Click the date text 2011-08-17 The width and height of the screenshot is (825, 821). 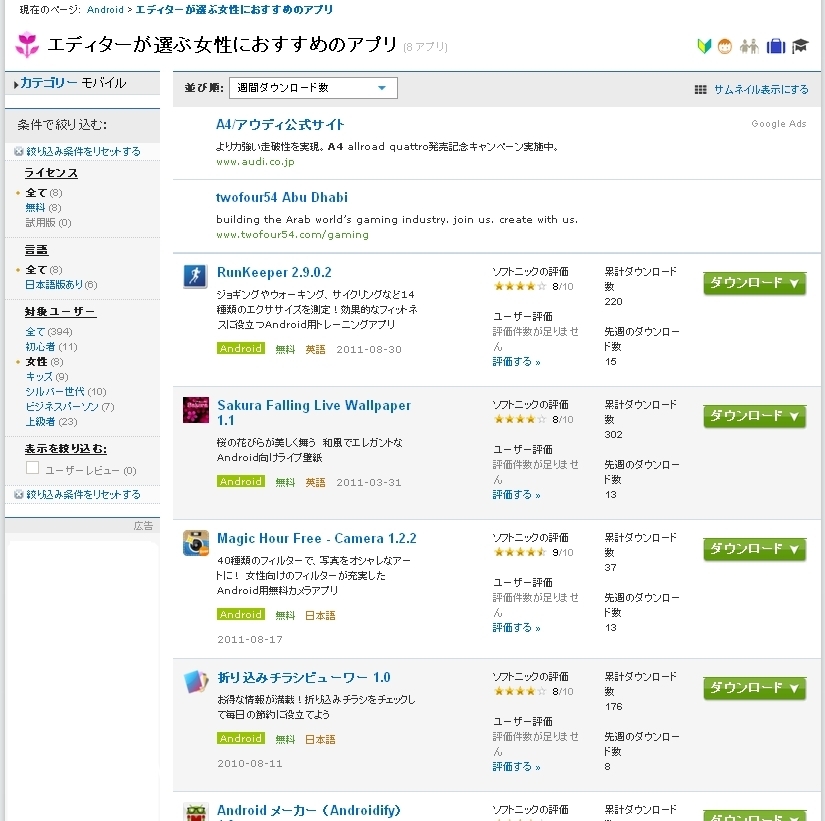249,639
